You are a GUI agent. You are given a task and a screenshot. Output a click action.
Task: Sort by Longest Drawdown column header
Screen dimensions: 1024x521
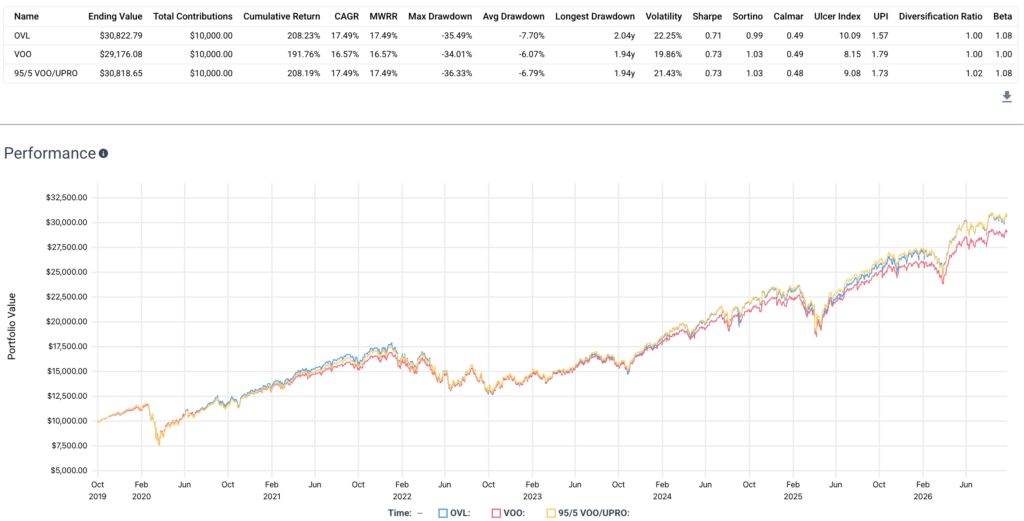click(595, 16)
